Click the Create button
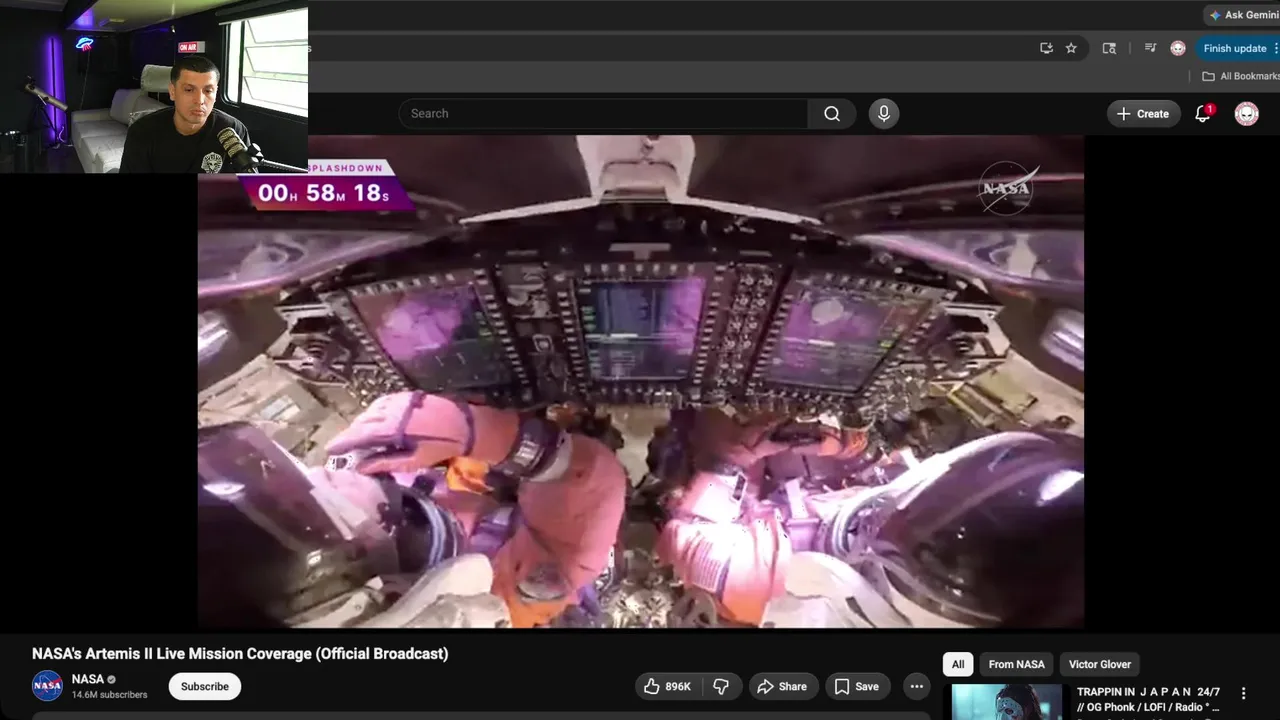The width and height of the screenshot is (1280, 720). [1143, 114]
